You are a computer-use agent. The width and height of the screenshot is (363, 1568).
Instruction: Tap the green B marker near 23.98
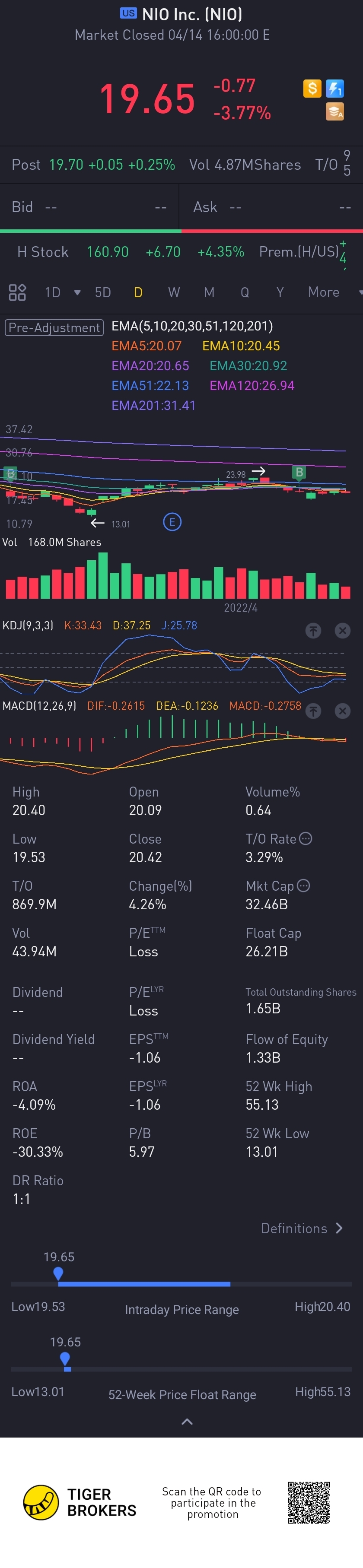(299, 473)
